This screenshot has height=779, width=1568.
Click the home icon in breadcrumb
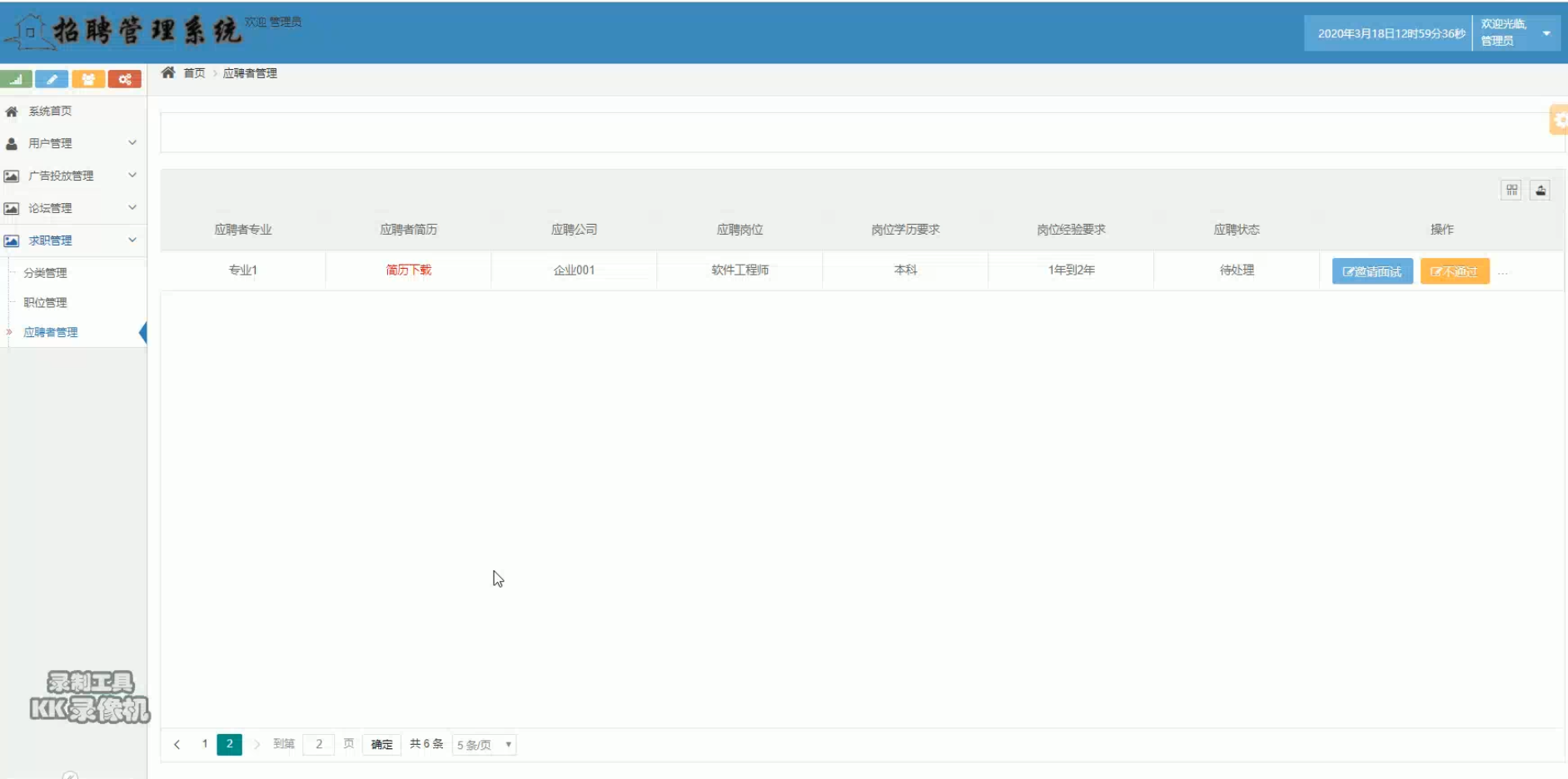click(x=168, y=72)
